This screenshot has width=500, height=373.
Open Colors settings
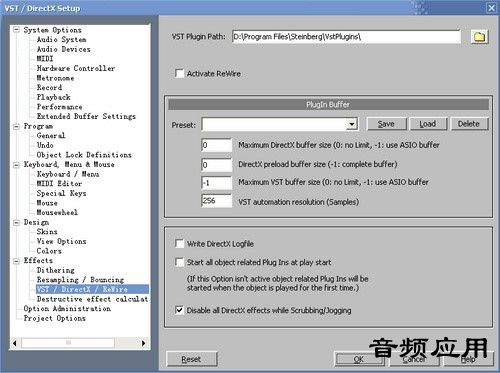pos(49,251)
